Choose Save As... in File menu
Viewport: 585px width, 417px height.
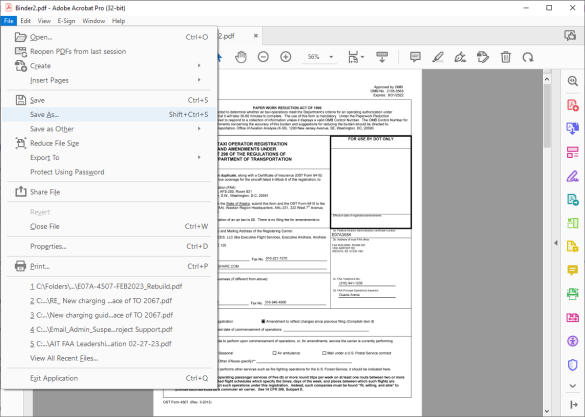click(109, 115)
